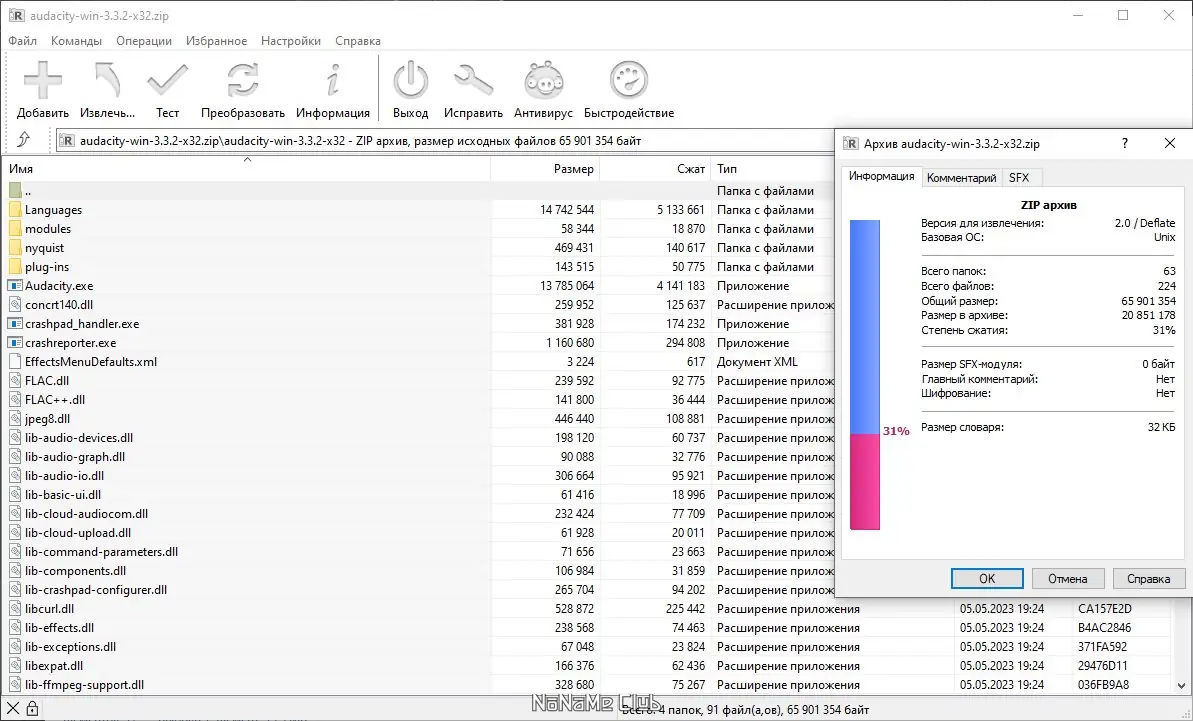1193x721 pixels.
Task: Select the parent folder '..' row
Action: (x=418, y=191)
